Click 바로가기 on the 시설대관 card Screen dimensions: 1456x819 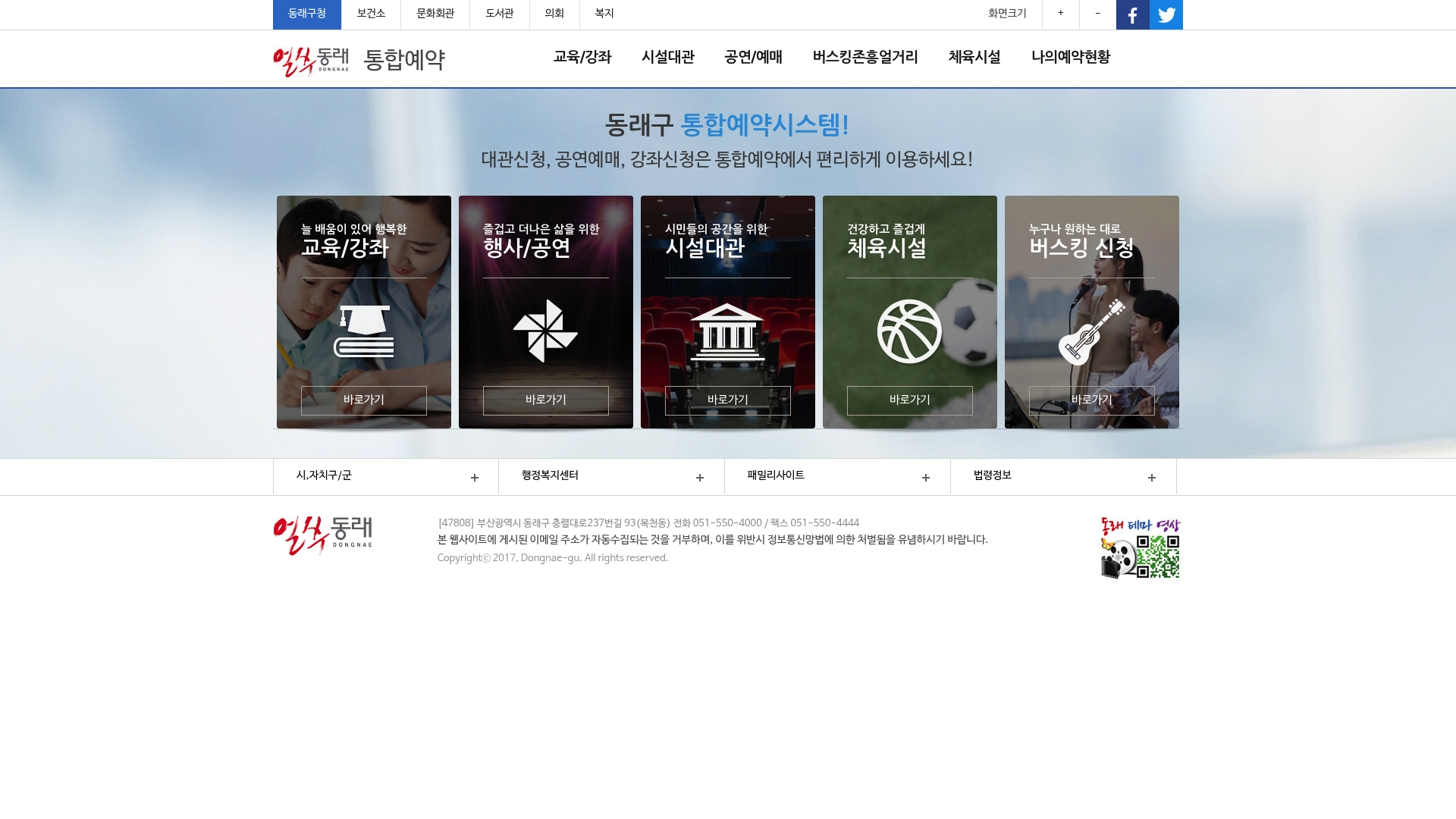[x=728, y=400]
